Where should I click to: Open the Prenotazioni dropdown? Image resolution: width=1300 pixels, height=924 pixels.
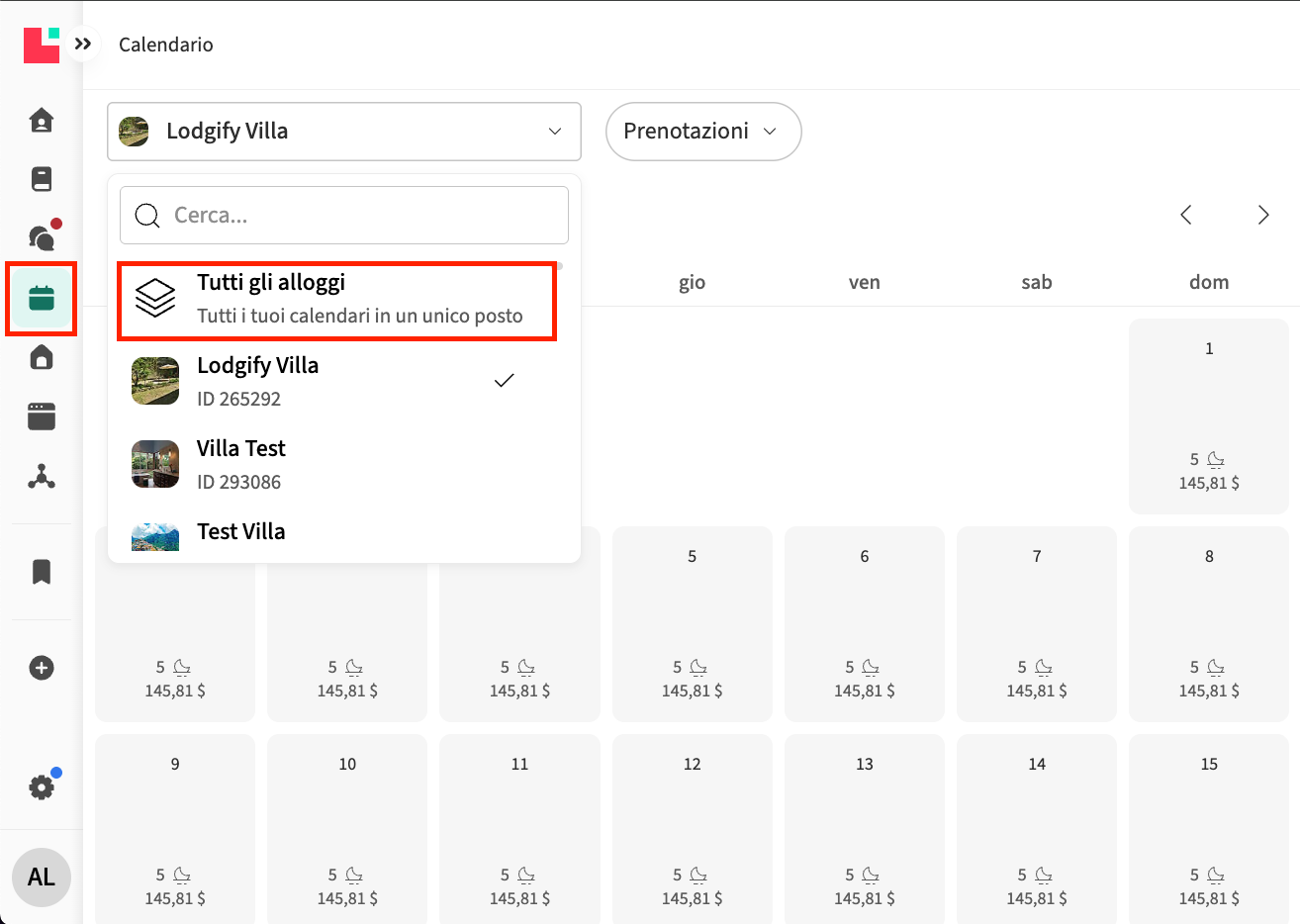[x=702, y=132]
